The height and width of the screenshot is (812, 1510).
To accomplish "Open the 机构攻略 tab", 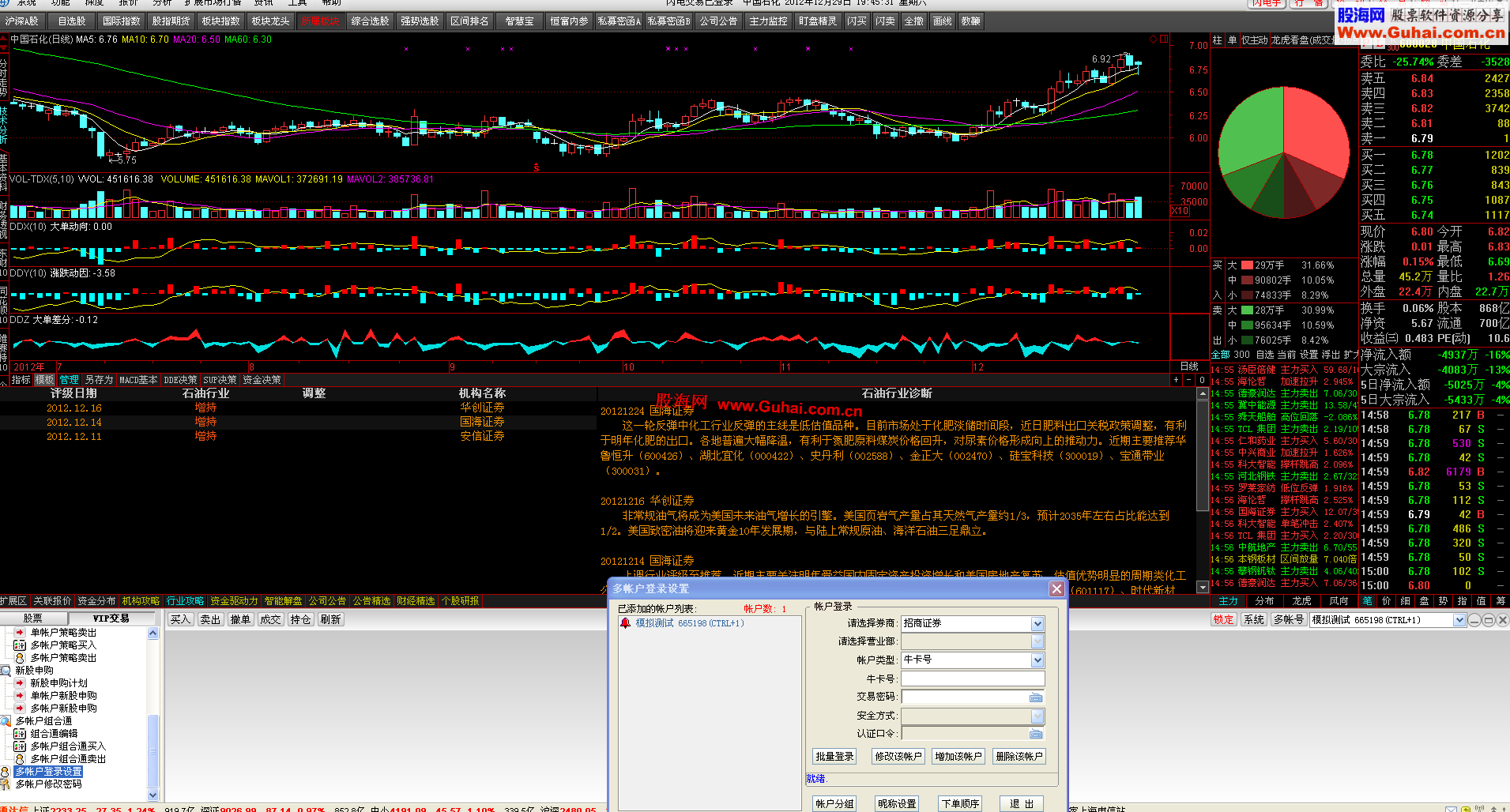I will tap(141, 601).
